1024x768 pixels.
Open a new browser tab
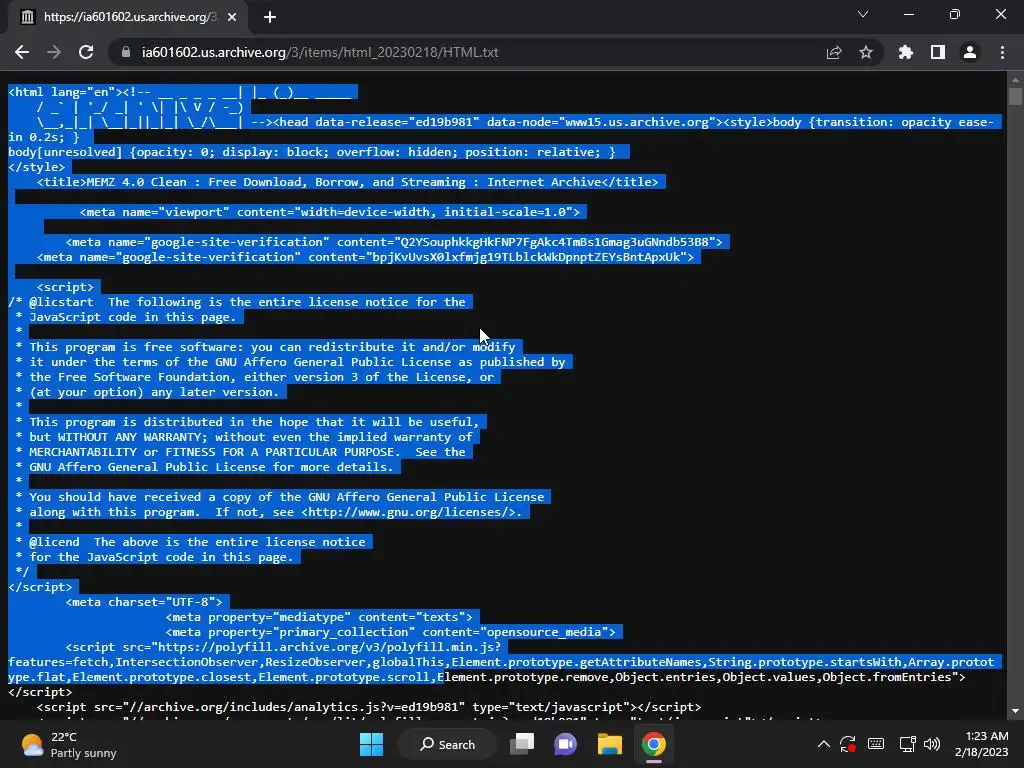tap(270, 18)
